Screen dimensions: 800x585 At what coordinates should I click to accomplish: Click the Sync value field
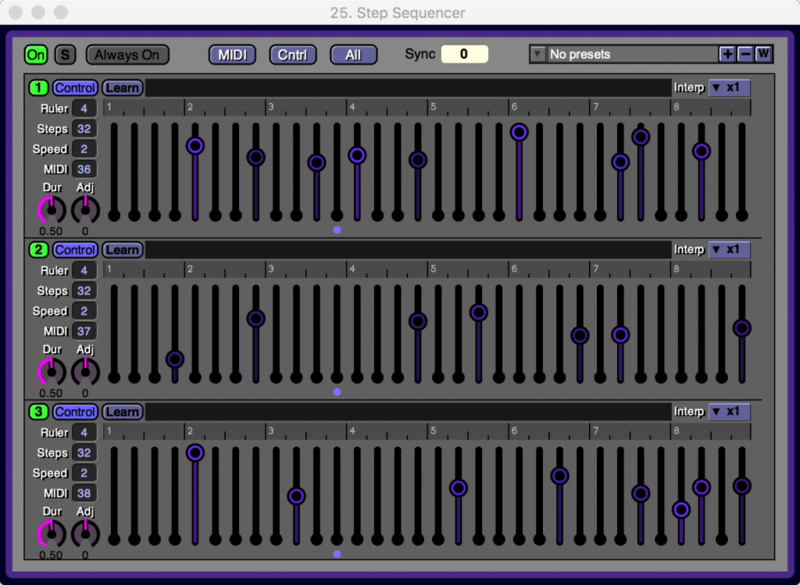(x=464, y=54)
